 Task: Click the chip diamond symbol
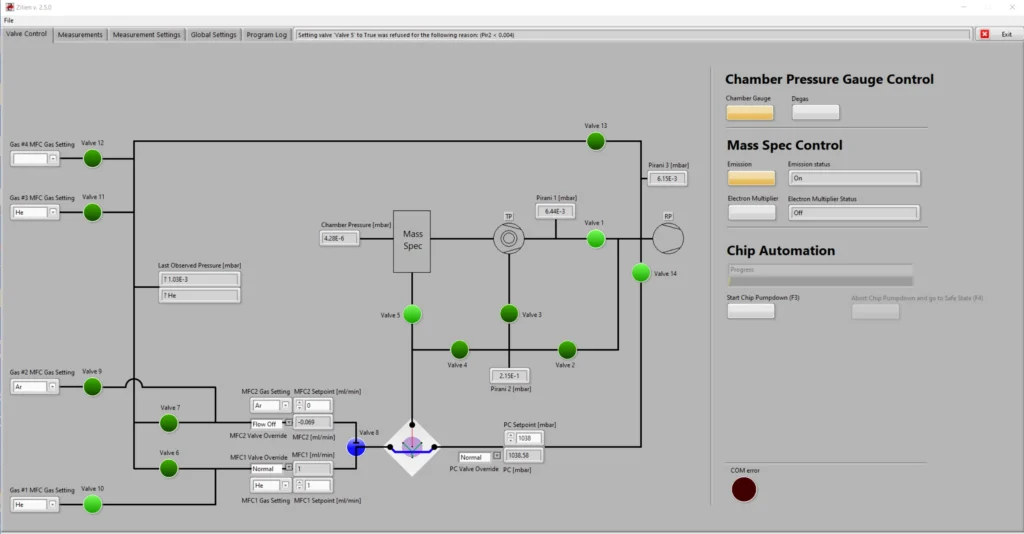[x=412, y=448]
